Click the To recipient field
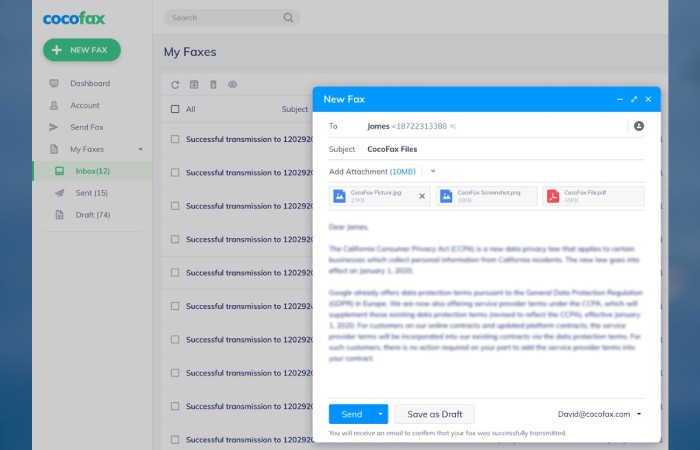Screen dimensions: 700x450 (x=496, y=126)
